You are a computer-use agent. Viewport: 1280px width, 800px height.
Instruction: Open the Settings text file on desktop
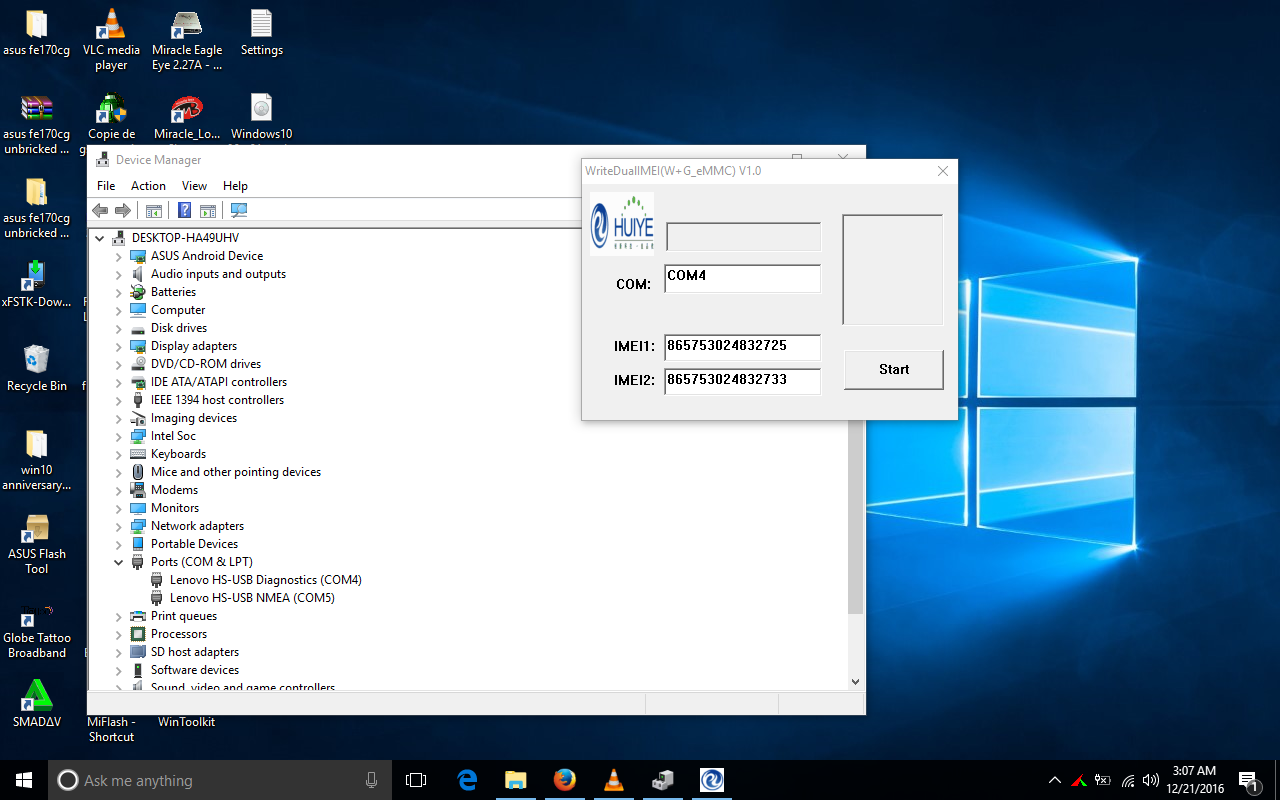tap(261, 34)
